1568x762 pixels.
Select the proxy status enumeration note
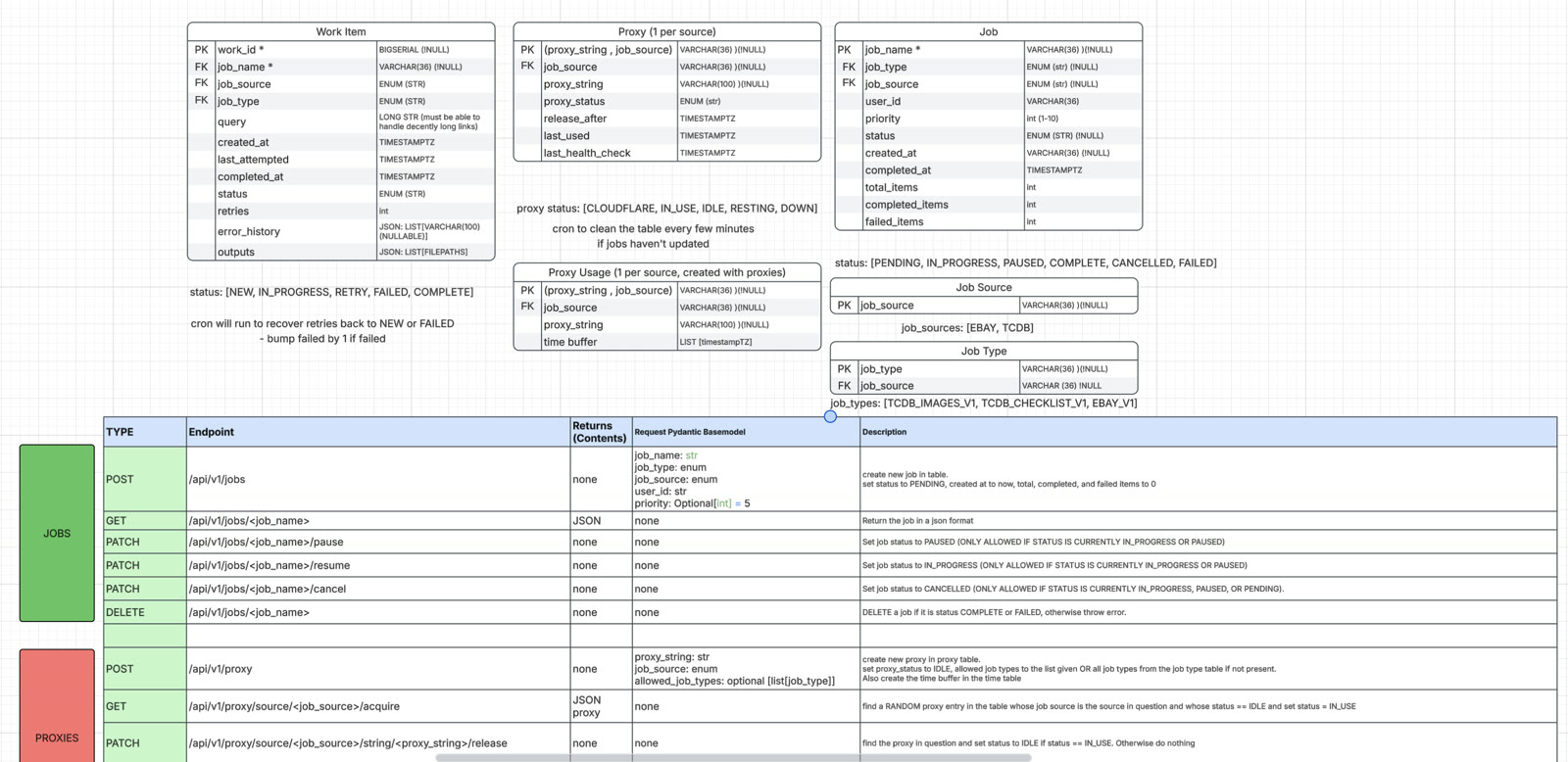pos(666,209)
